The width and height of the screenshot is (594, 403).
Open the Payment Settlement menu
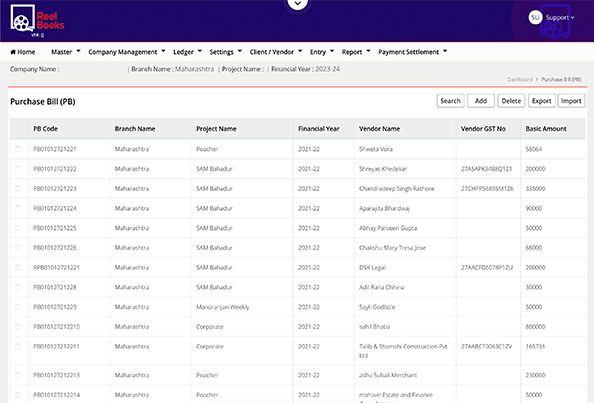tap(413, 52)
